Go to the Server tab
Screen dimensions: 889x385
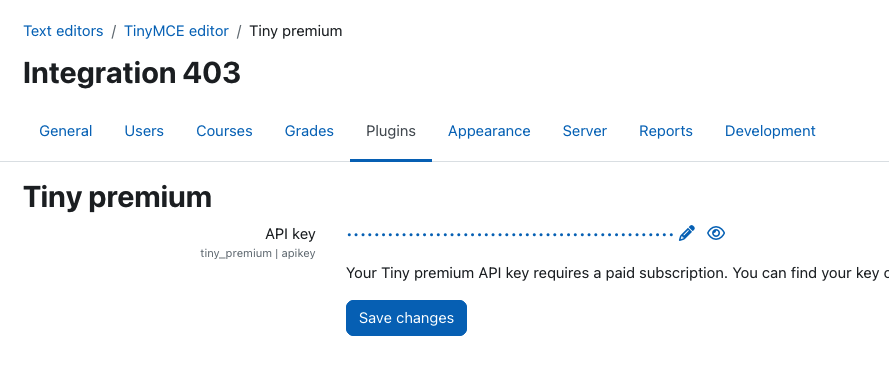pos(585,131)
